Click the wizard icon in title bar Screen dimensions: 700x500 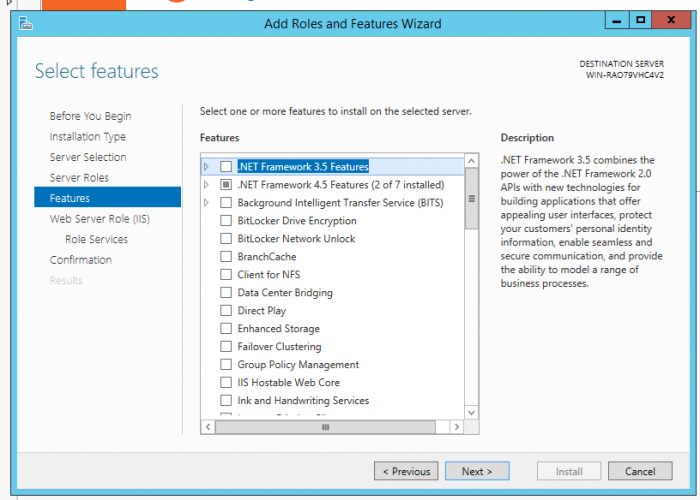pyautogui.click(x=25, y=23)
